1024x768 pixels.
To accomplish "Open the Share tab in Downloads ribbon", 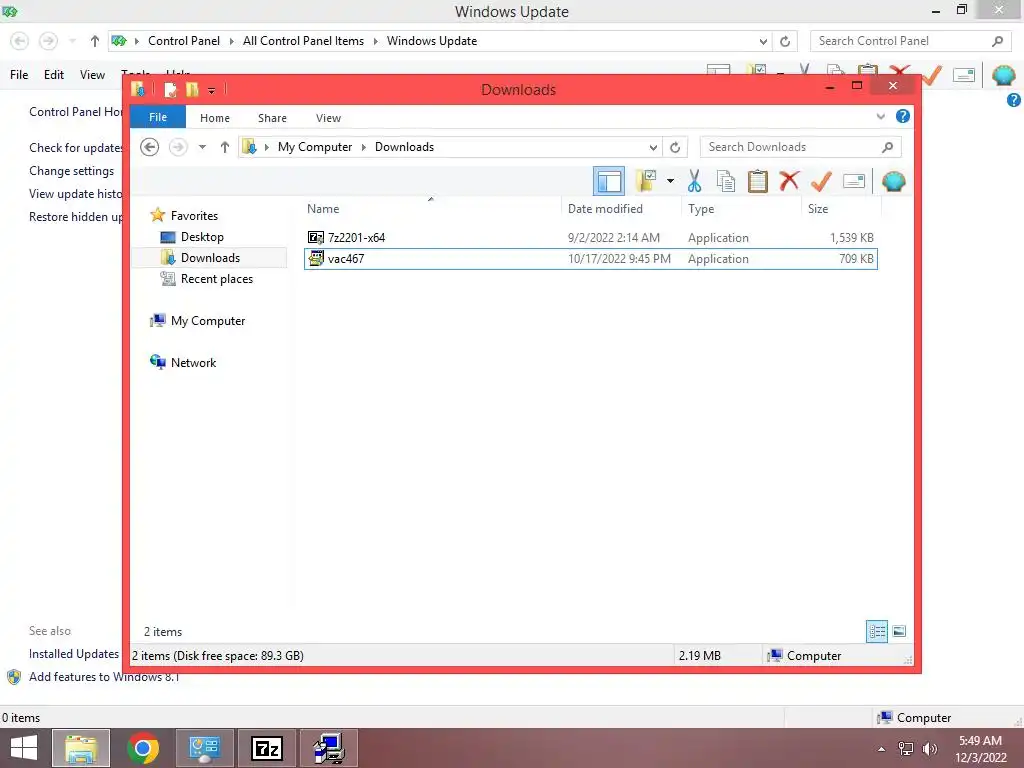I will click(272, 118).
